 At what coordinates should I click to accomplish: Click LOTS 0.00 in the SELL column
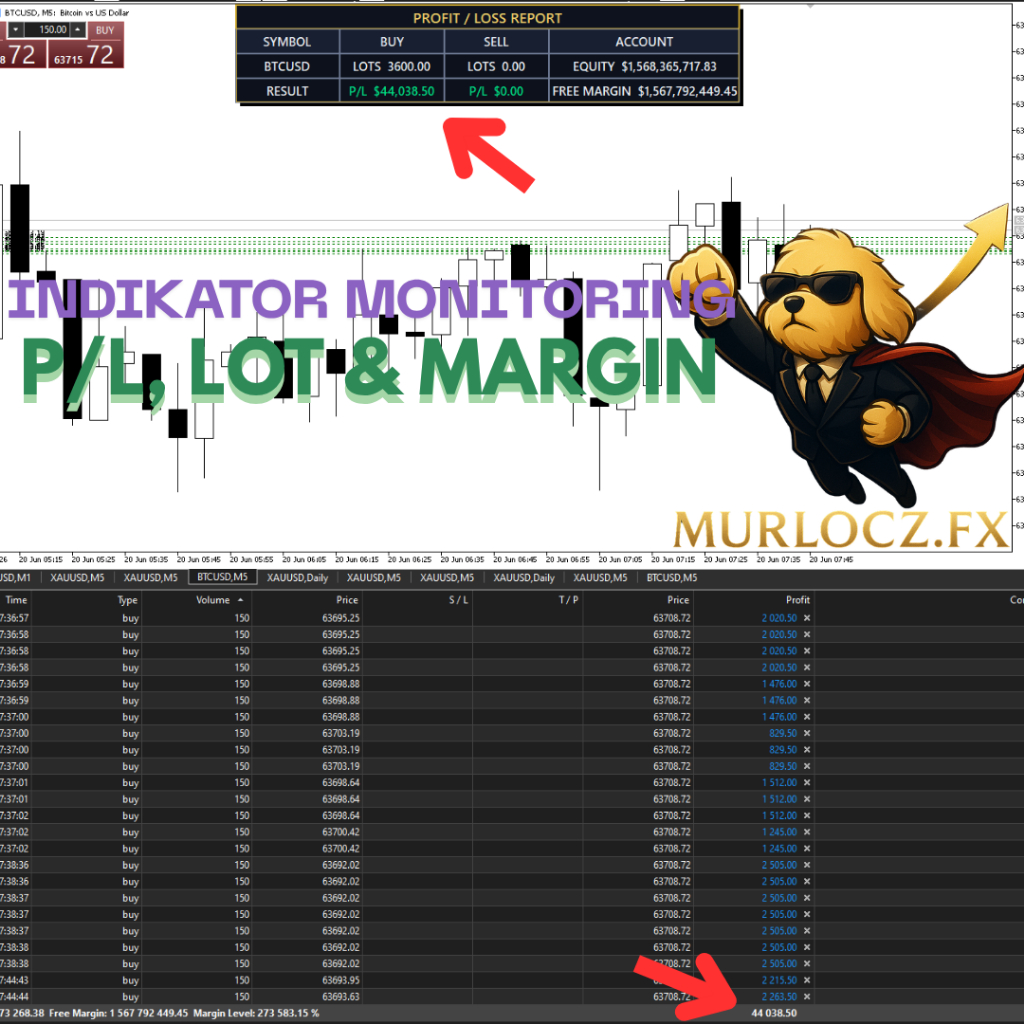pyautogui.click(x=496, y=66)
